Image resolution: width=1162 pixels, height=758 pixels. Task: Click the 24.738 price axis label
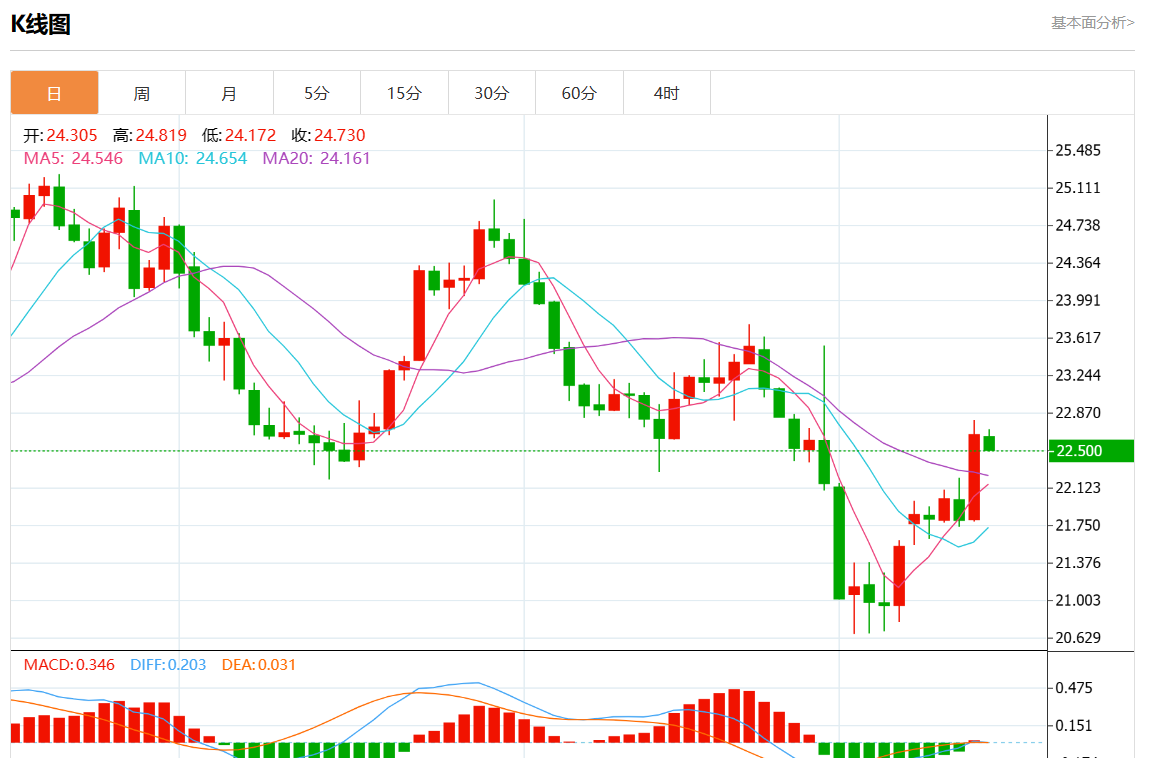tap(1078, 225)
